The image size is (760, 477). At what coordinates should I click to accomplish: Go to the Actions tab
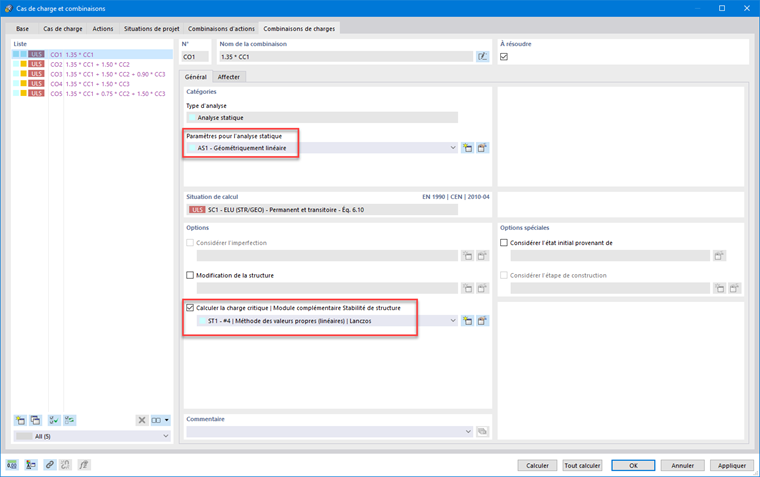point(103,29)
